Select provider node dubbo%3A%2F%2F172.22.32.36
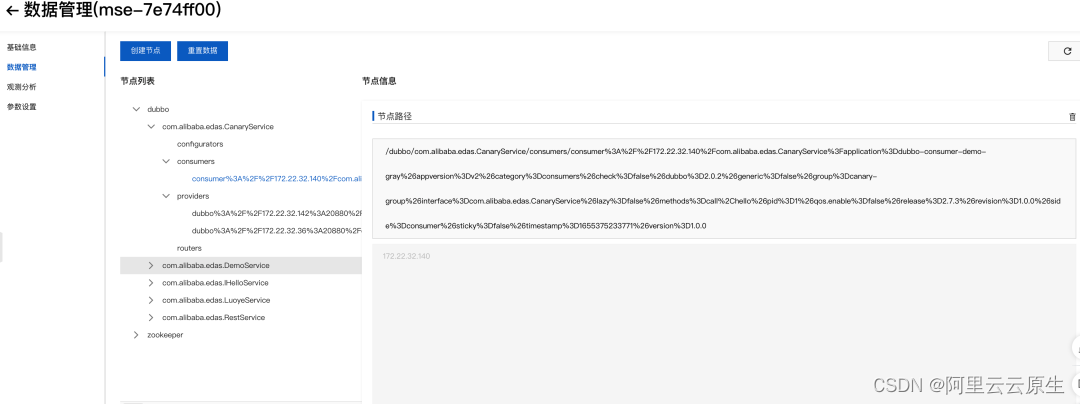The image size is (1080, 404). [276, 231]
